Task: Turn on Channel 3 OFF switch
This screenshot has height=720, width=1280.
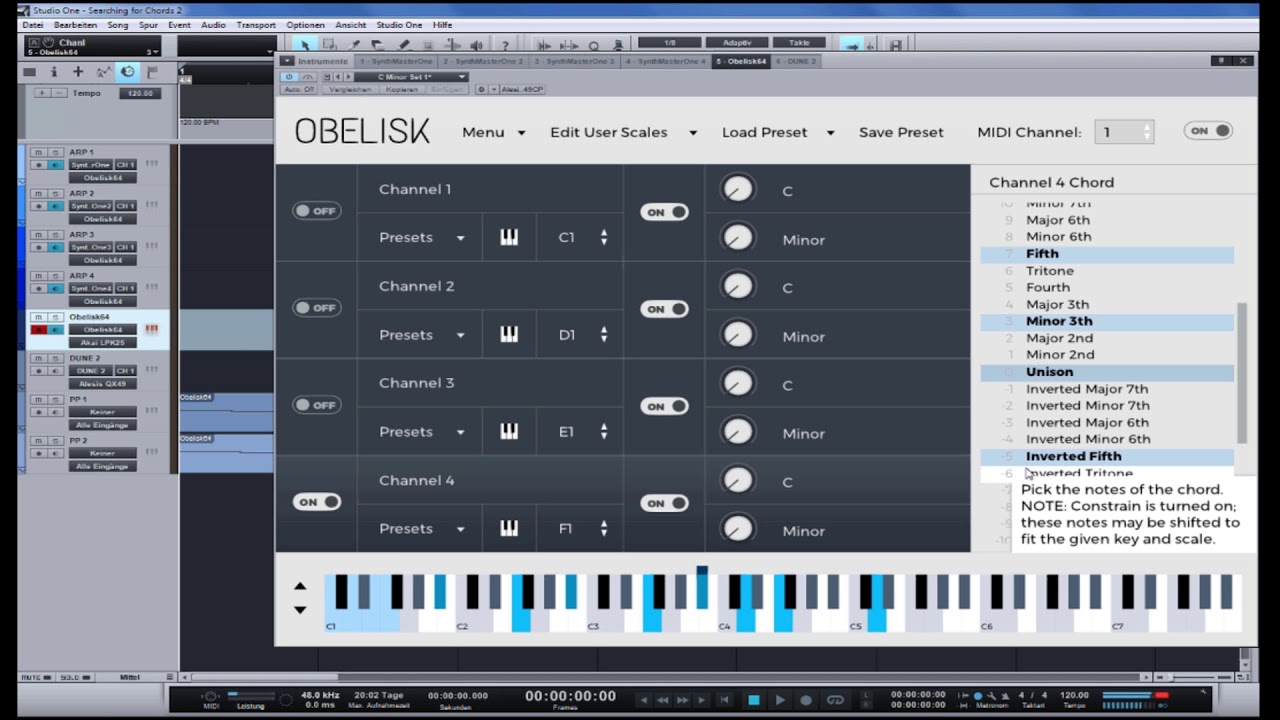Action: 316,405
